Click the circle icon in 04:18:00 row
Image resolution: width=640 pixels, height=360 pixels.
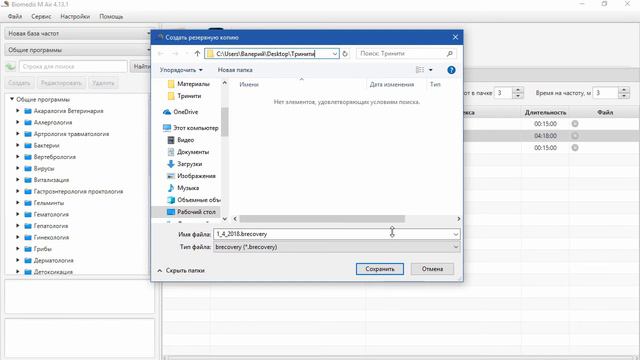click(x=575, y=136)
